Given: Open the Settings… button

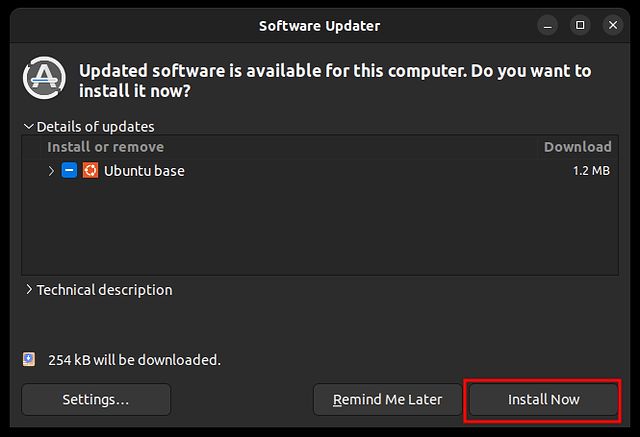Looking at the screenshot, I should tap(96, 399).
